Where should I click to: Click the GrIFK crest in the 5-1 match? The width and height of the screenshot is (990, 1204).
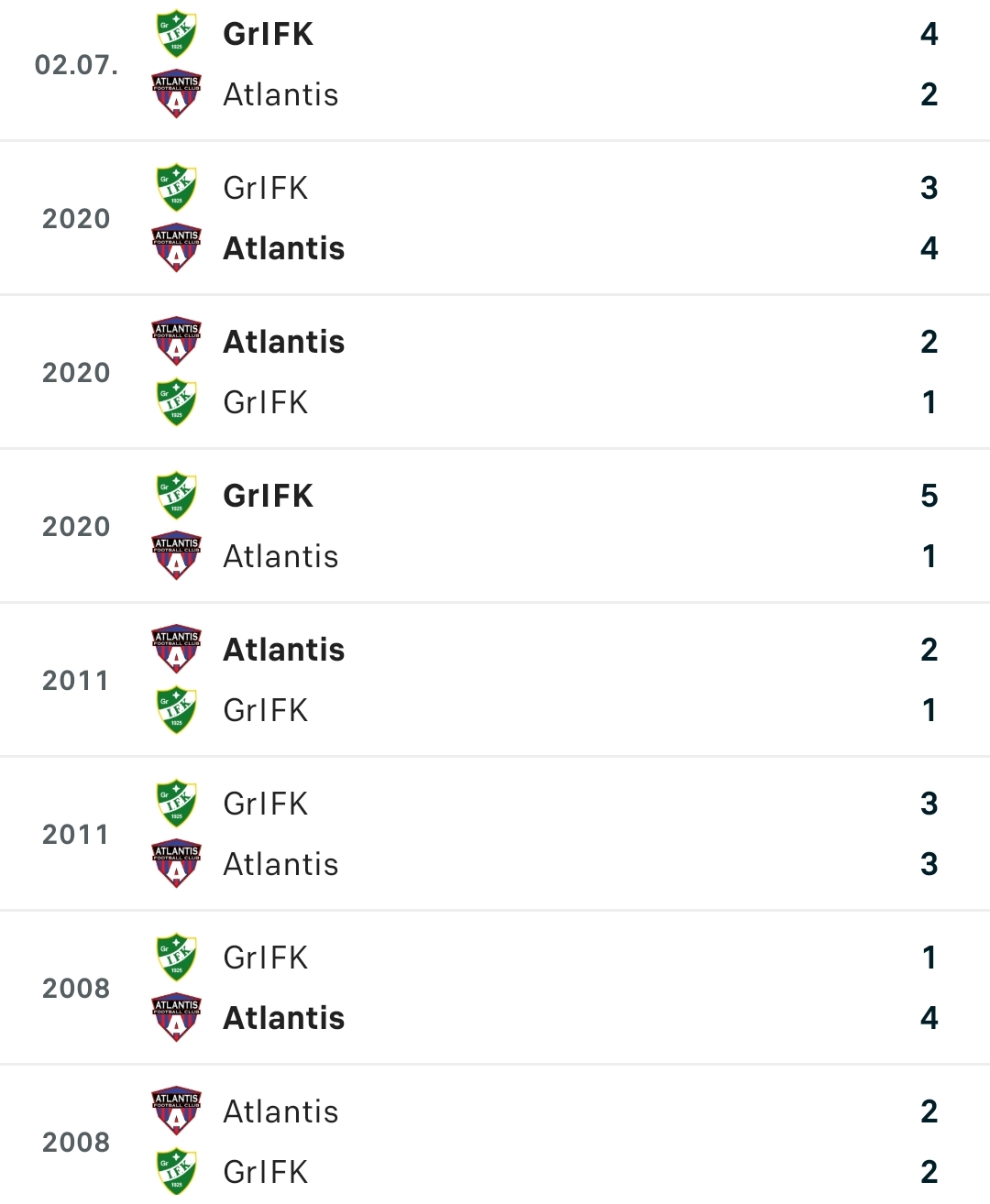176,496
